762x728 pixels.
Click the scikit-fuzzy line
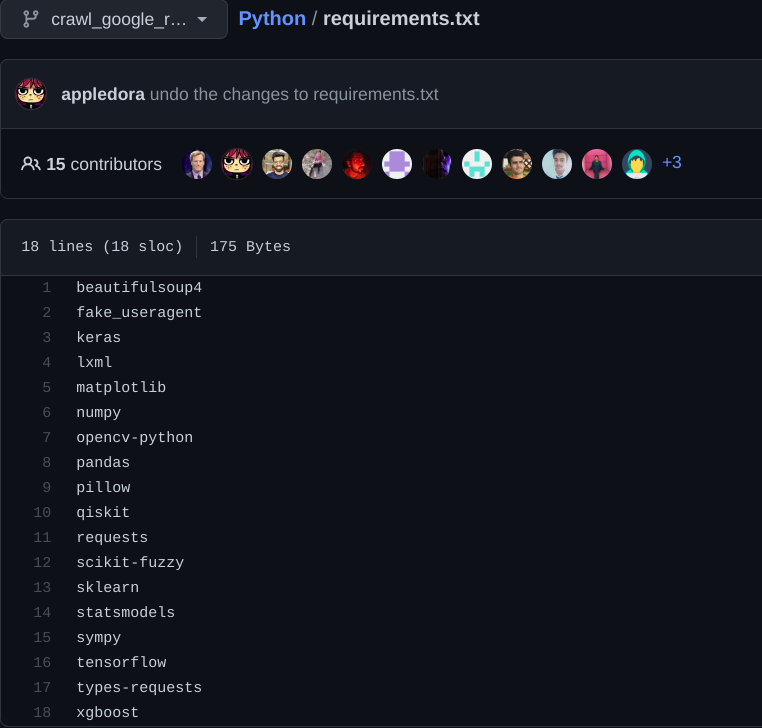(x=130, y=562)
